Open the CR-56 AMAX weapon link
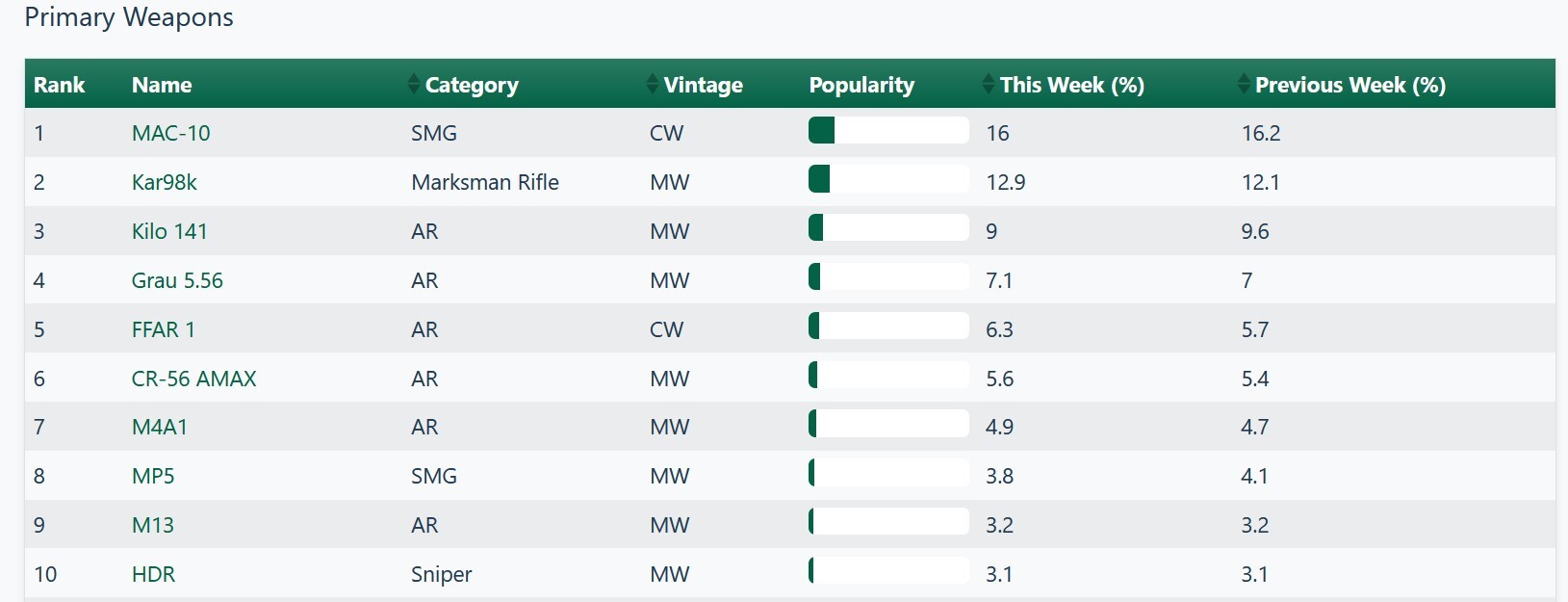 (193, 379)
